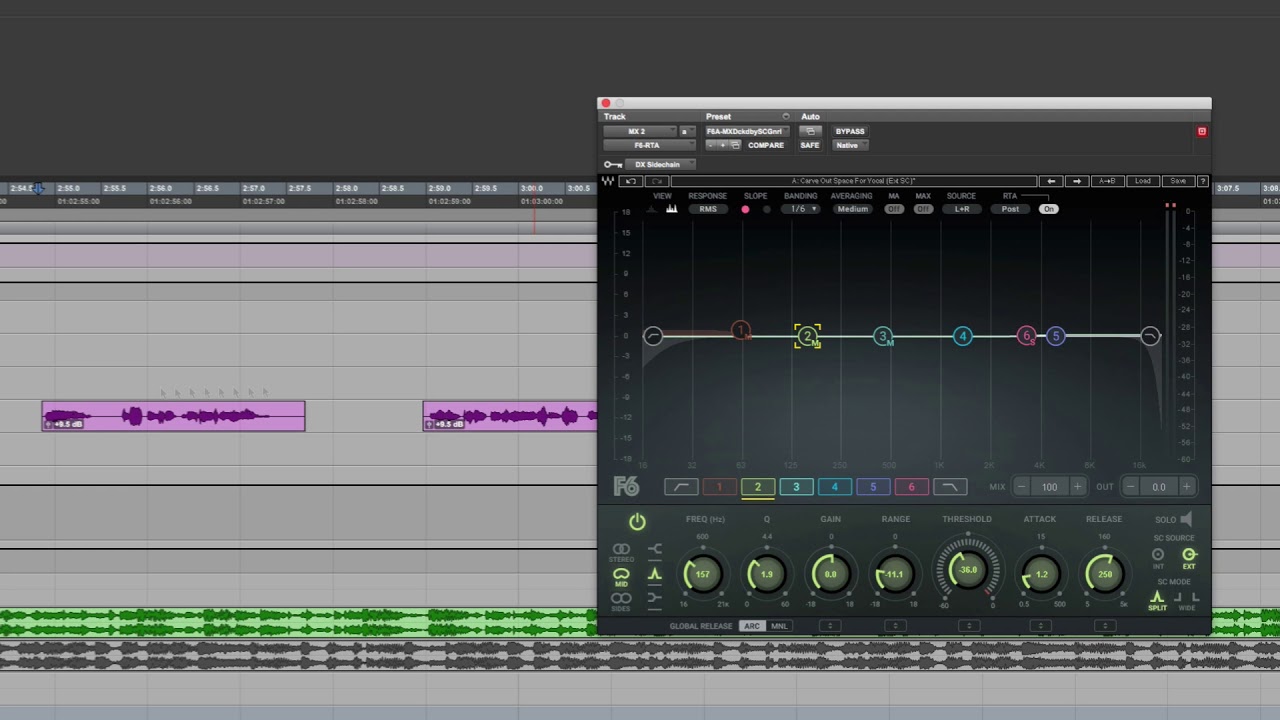Select band 1 tab

(719, 487)
